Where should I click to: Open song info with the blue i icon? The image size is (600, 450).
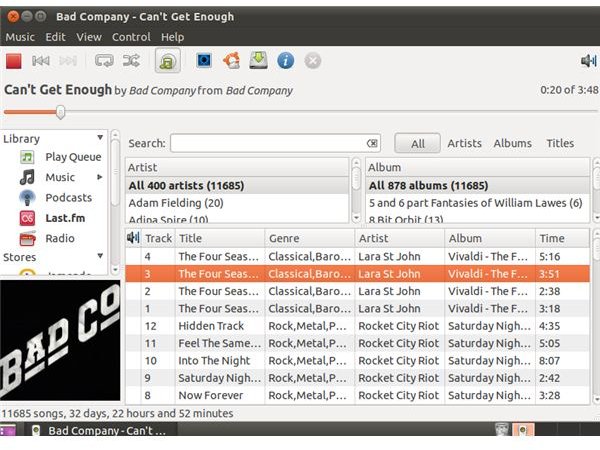point(285,61)
